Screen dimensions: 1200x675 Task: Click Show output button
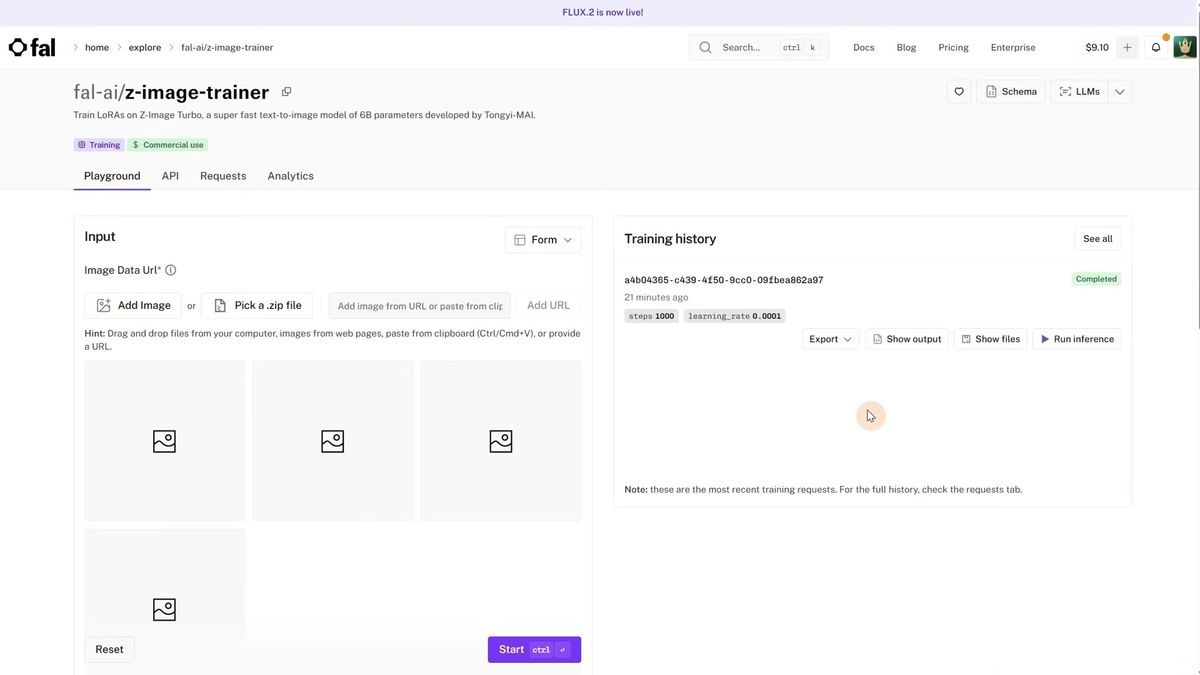click(907, 339)
